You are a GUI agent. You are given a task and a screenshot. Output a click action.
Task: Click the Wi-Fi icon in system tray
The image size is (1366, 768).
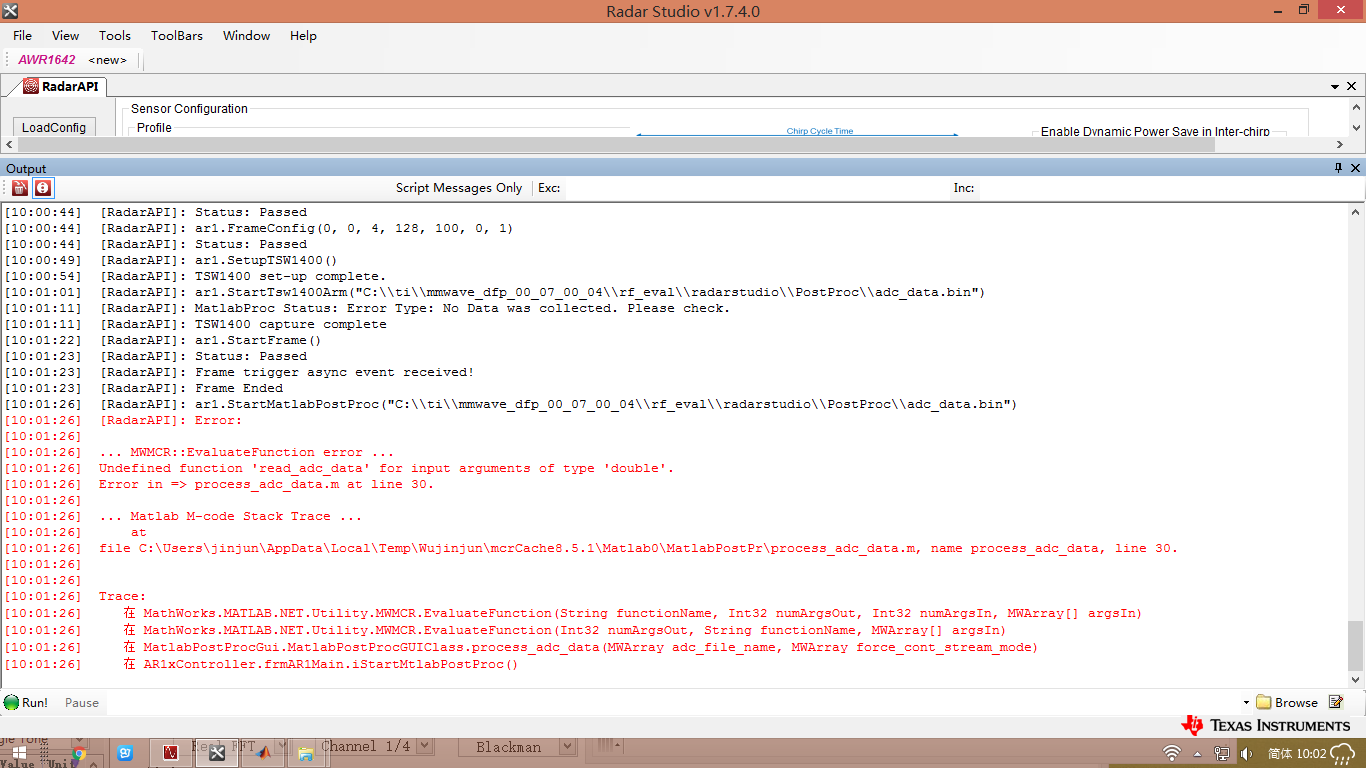pos(1171,753)
